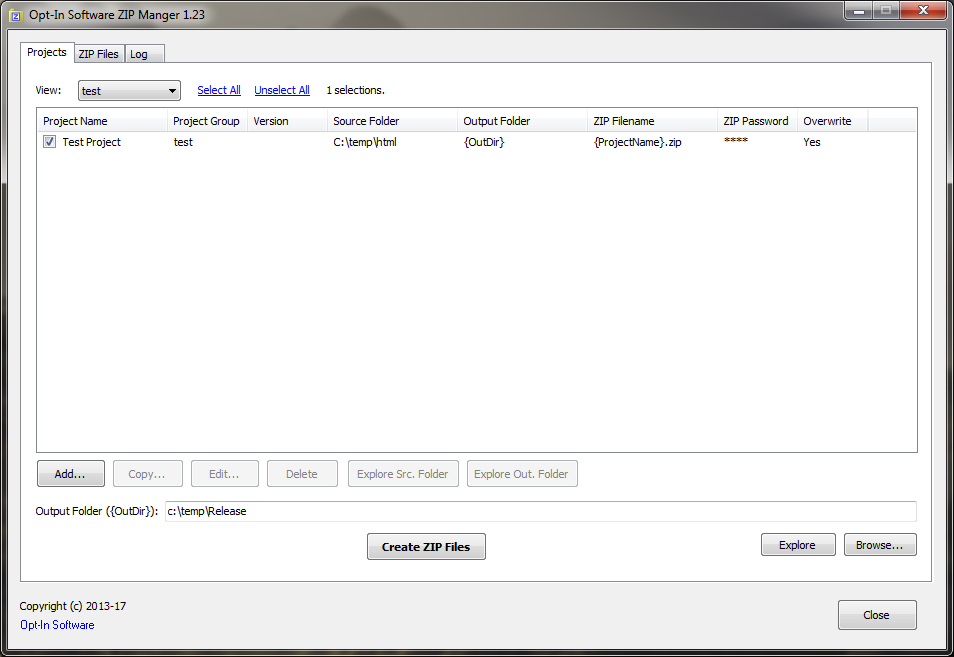Select the Projects tab
954x657 pixels.
point(47,52)
